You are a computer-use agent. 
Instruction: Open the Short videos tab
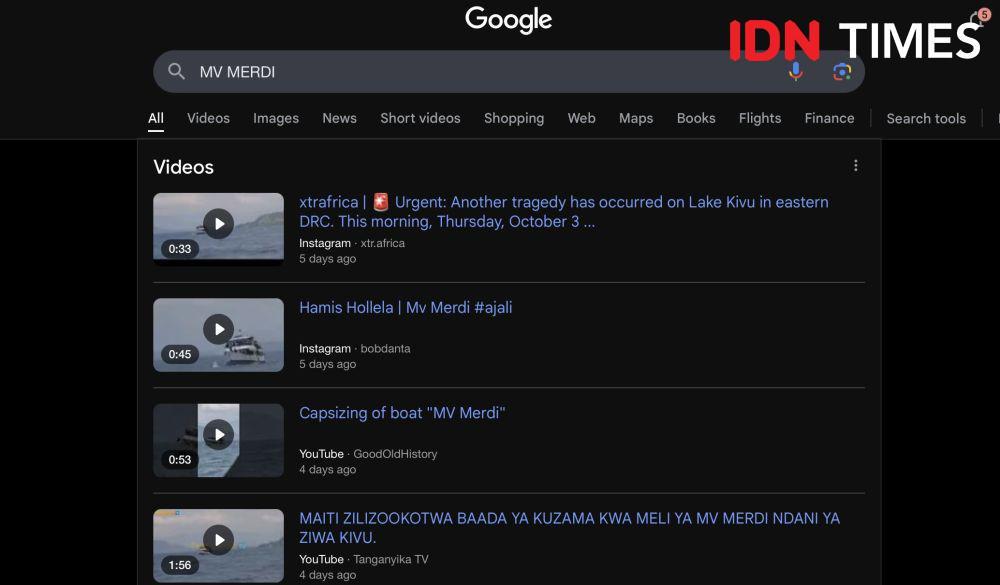(420, 118)
